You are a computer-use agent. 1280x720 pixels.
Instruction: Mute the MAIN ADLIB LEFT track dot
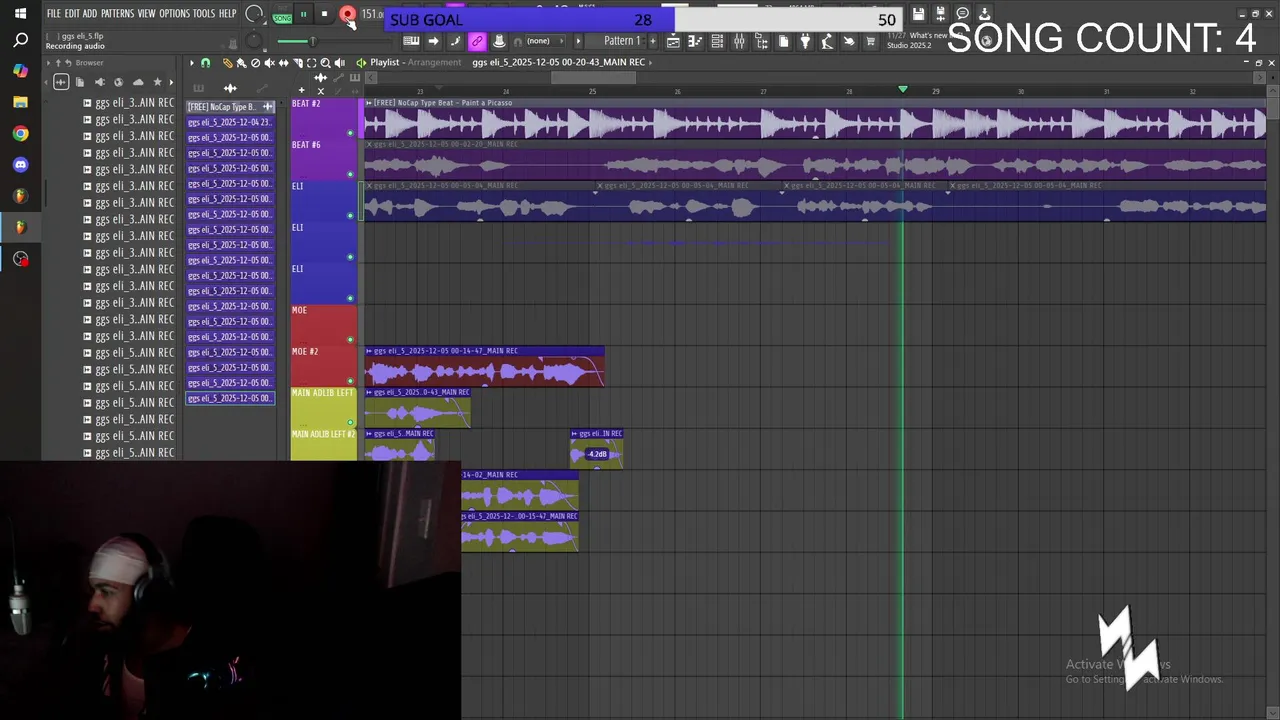350,422
